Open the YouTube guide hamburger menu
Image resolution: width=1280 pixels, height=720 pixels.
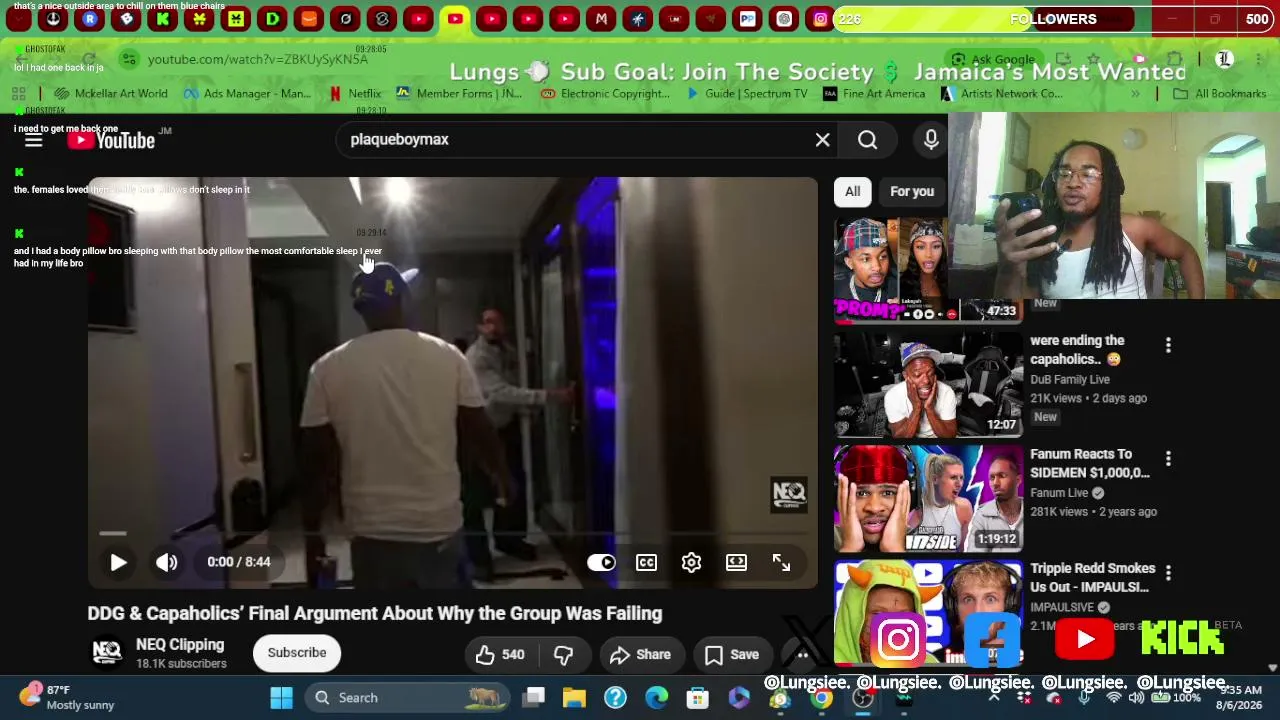33,140
